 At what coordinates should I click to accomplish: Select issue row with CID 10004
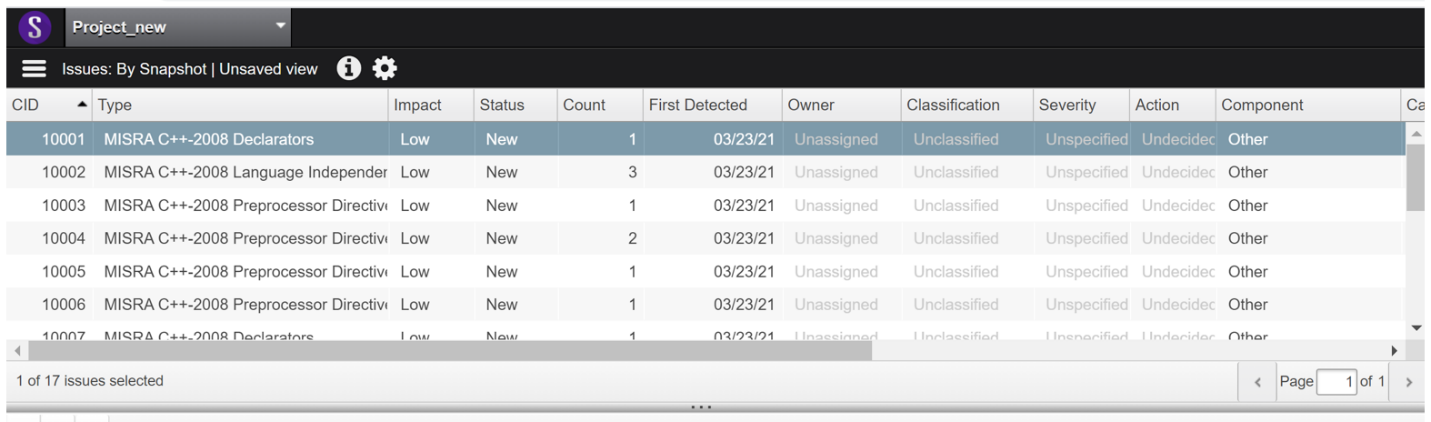705,238
